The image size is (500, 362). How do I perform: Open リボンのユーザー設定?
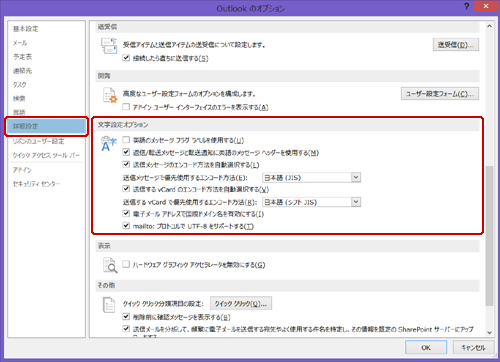pyautogui.click(x=38, y=141)
